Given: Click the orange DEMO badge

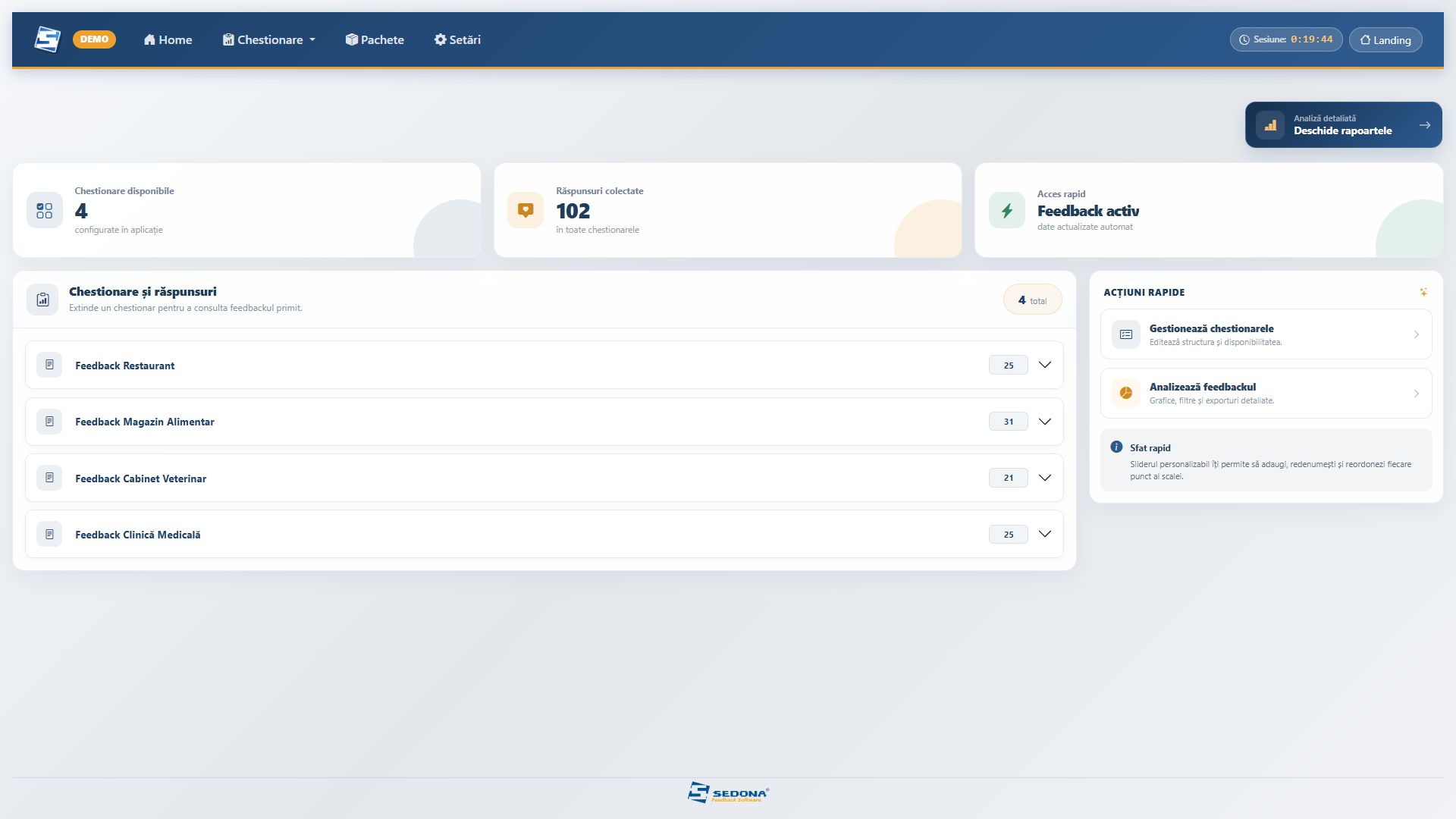Looking at the screenshot, I should (94, 39).
